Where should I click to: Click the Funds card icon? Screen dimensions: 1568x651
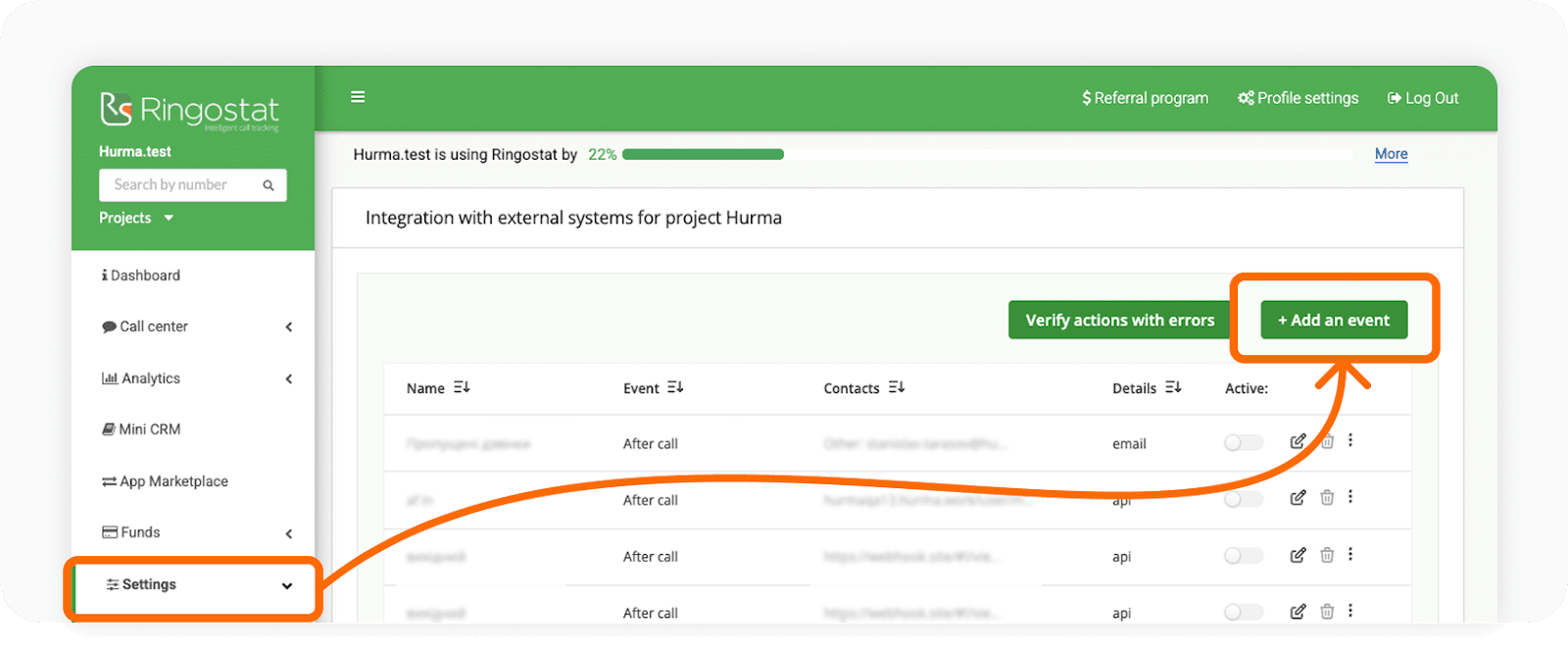tap(110, 532)
